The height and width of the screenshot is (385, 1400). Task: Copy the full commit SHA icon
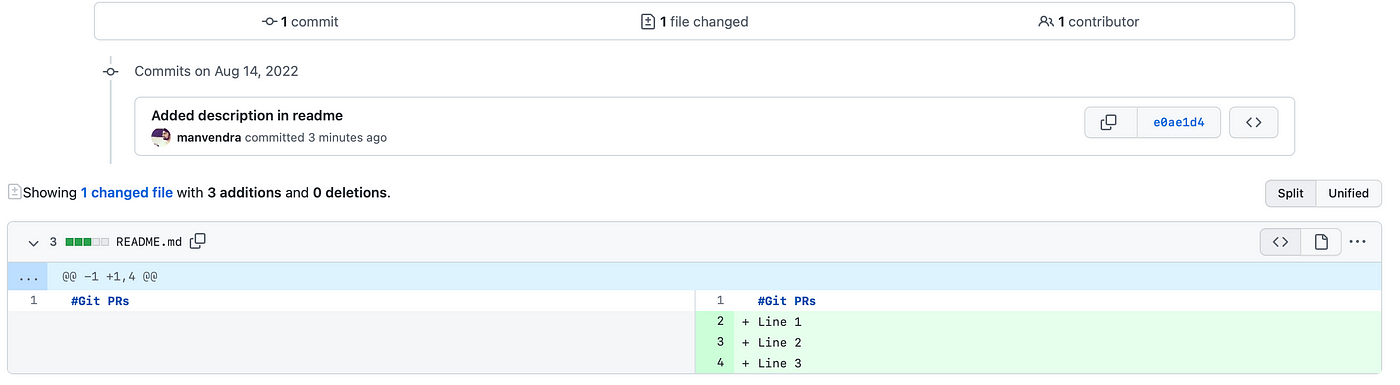click(x=1110, y=123)
